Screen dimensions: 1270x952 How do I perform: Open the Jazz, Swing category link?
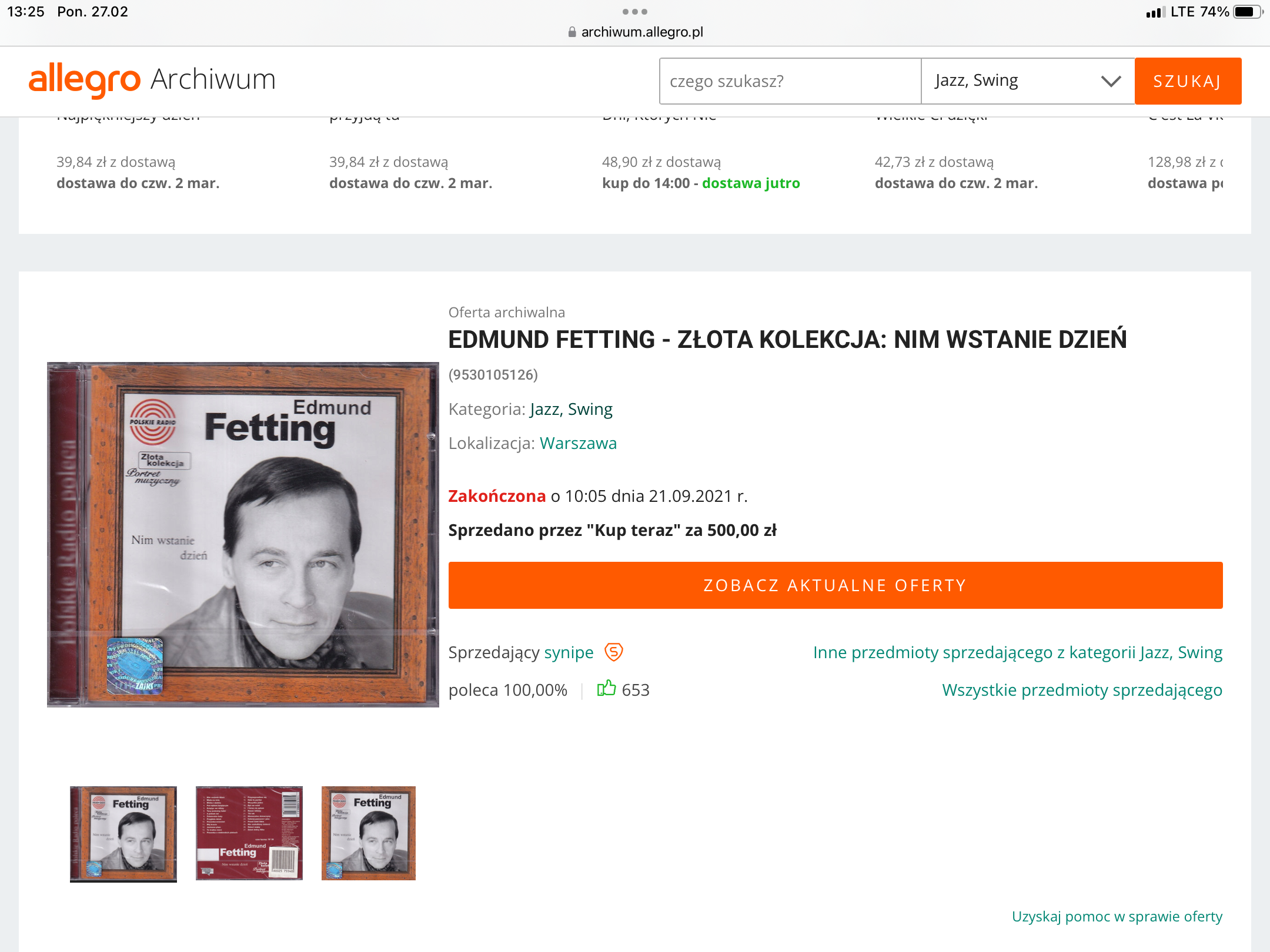[571, 409]
